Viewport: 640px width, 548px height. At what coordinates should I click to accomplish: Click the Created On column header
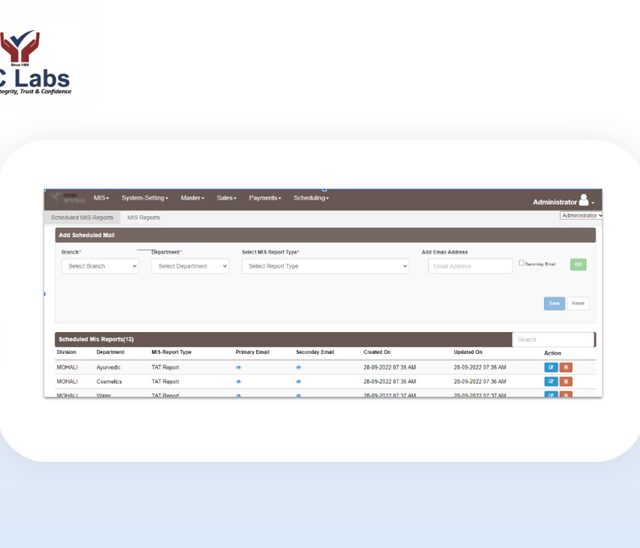point(377,352)
